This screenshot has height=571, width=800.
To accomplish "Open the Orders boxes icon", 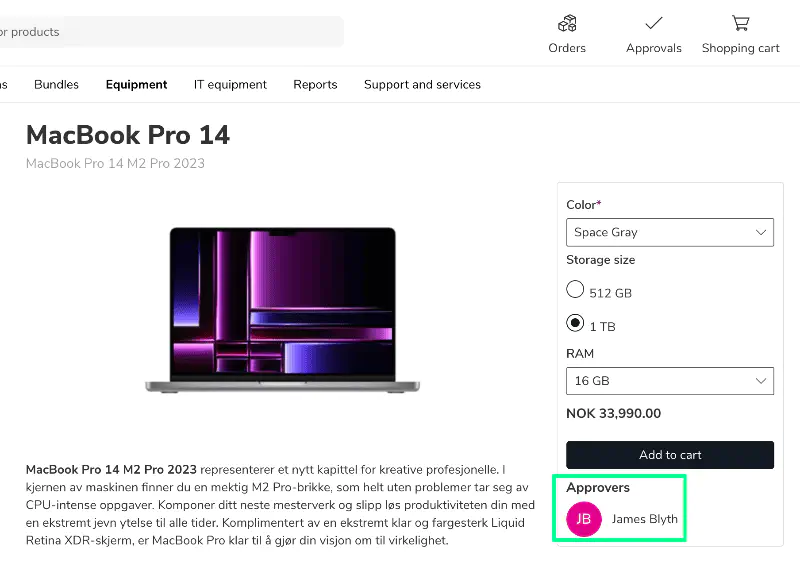I will tap(567, 23).
